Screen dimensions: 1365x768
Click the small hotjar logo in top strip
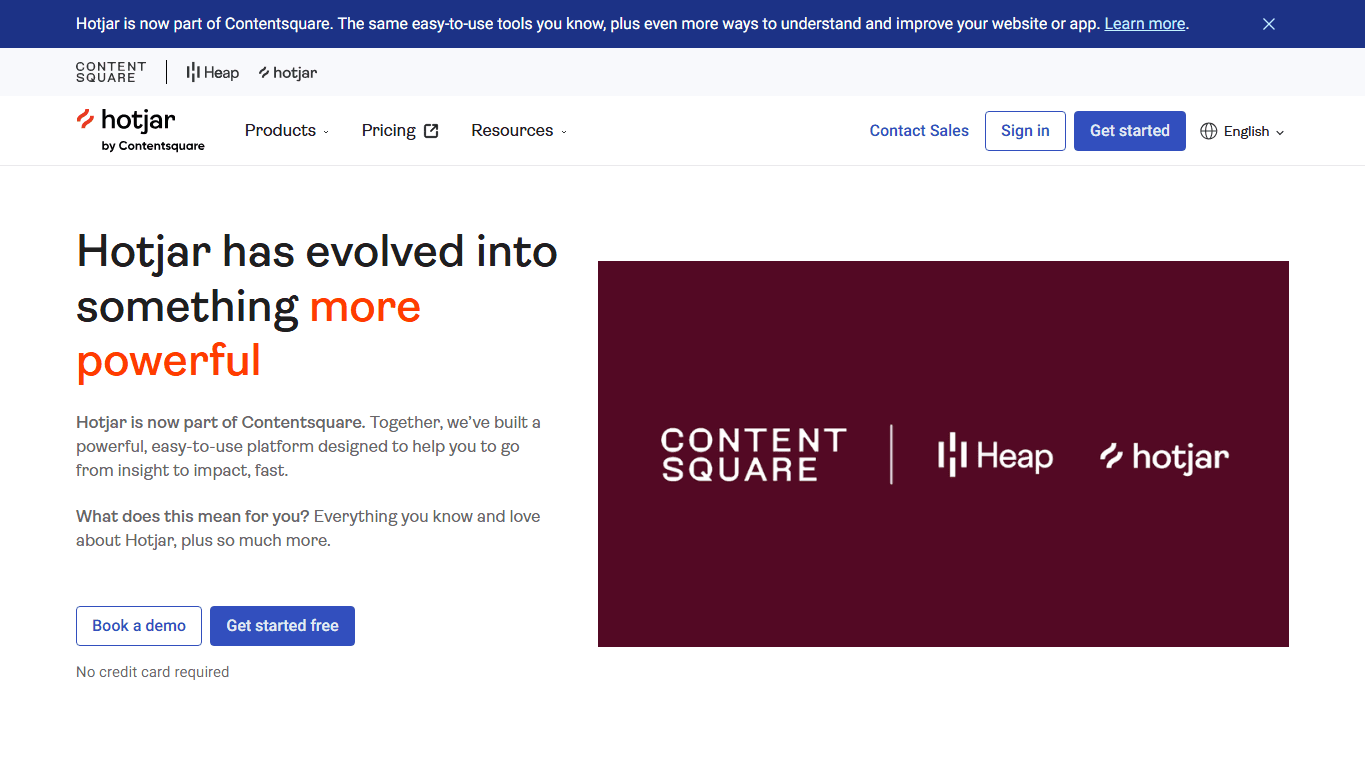click(x=288, y=72)
